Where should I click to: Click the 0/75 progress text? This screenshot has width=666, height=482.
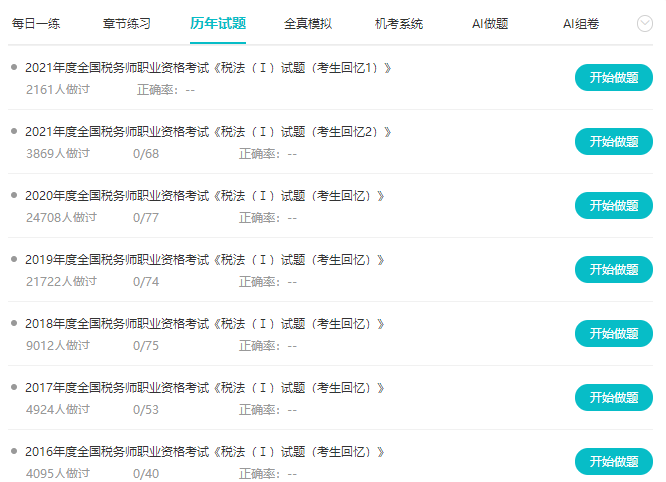[x=146, y=346]
